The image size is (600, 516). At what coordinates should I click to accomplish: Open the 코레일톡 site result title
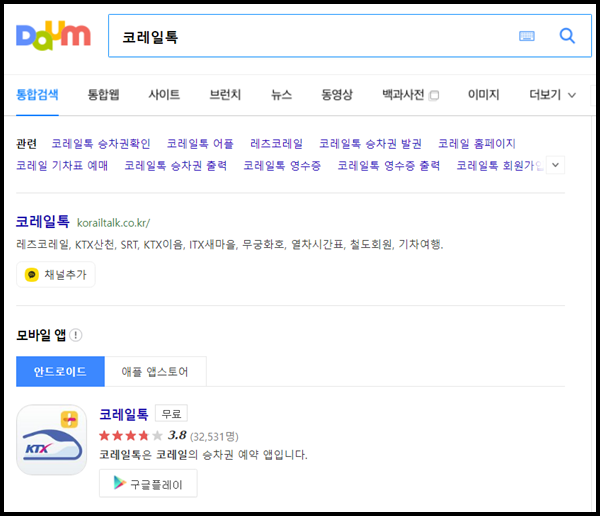(x=42, y=221)
